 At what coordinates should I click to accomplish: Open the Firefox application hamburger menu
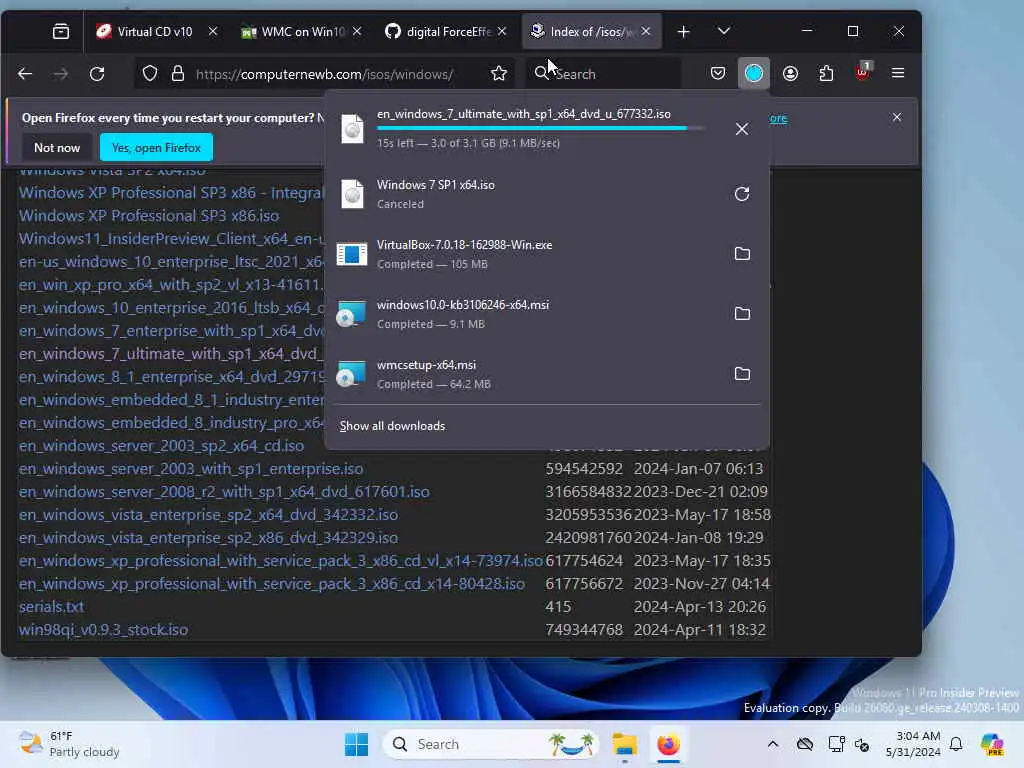[898, 73]
